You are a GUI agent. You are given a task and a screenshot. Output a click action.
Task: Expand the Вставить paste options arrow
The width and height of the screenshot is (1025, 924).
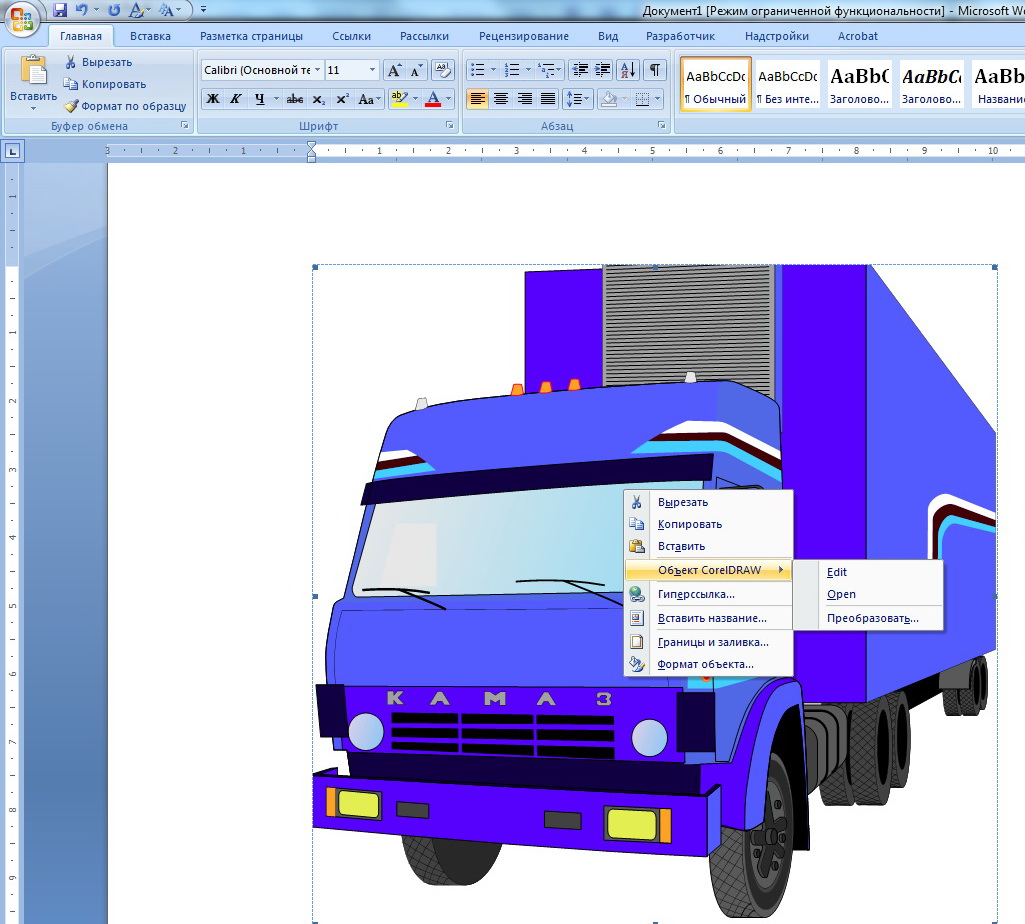pyautogui.click(x=33, y=109)
